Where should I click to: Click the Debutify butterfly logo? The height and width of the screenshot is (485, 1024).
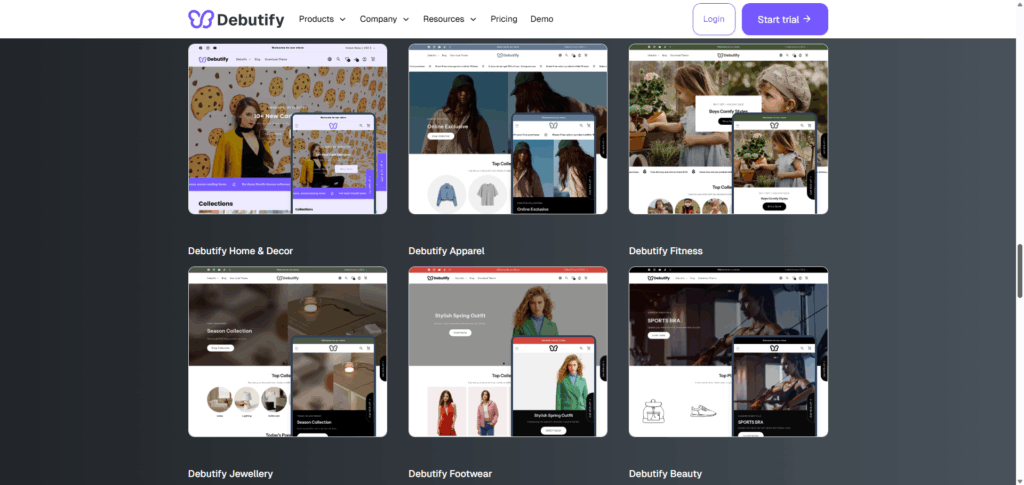coord(200,19)
